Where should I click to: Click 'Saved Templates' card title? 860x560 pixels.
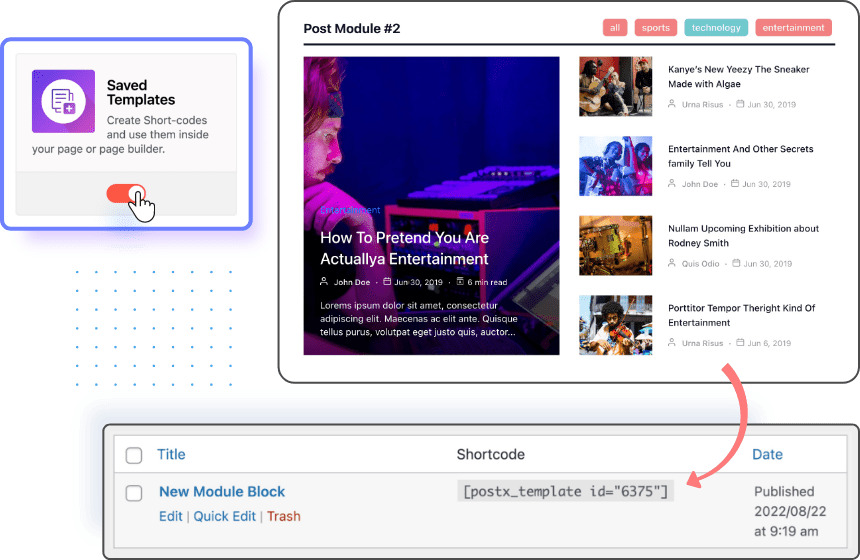click(x=141, y=92)
